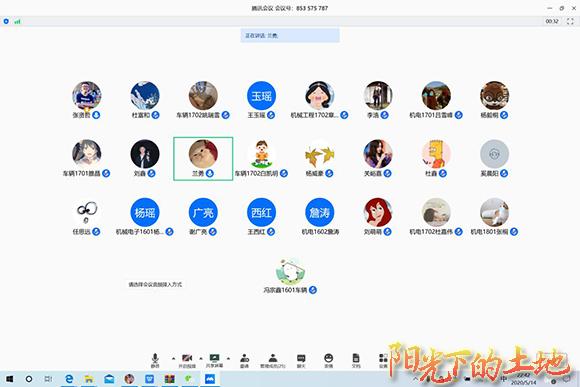Open the documents icon in the toolbar
Image resolution: width=580 pixels, height=387 pixels.
tap(356, 360)
